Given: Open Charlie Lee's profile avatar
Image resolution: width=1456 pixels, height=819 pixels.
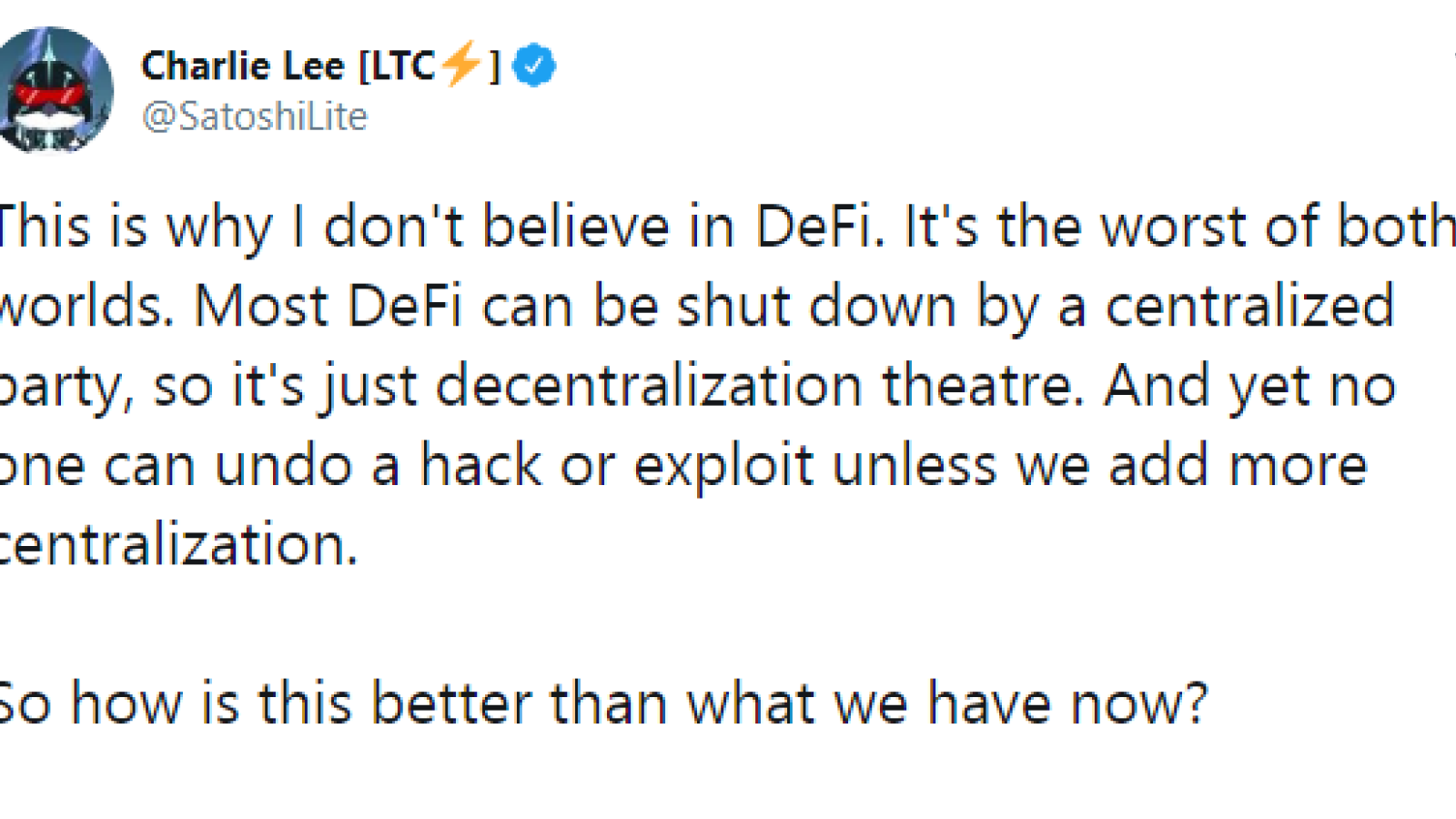Looking at the screenshot, I should tap(55, 88).
